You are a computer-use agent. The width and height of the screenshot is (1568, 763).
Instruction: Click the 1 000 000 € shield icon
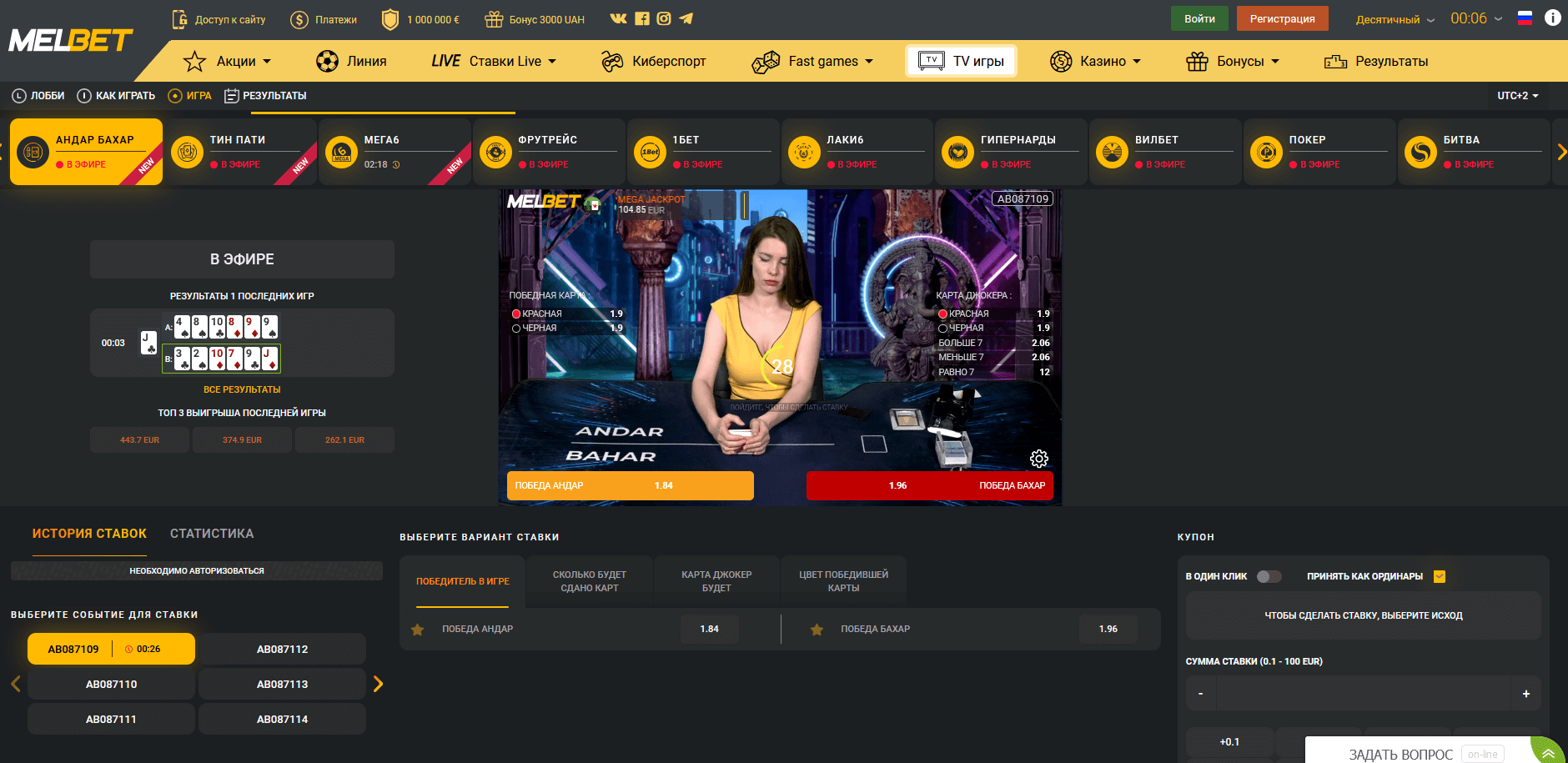point(390,19)
